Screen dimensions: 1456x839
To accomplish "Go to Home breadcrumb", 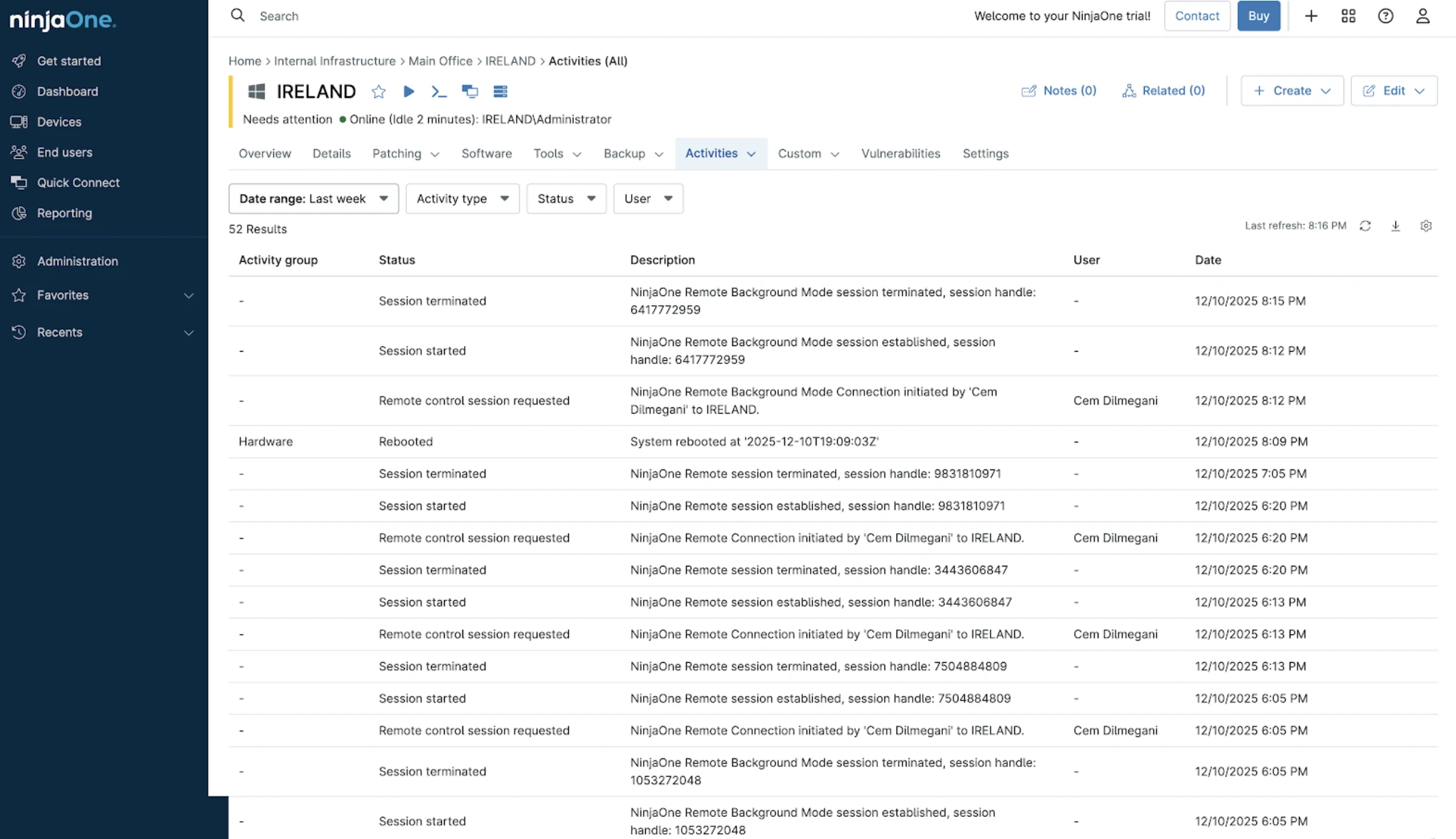I will coord(245,61).
